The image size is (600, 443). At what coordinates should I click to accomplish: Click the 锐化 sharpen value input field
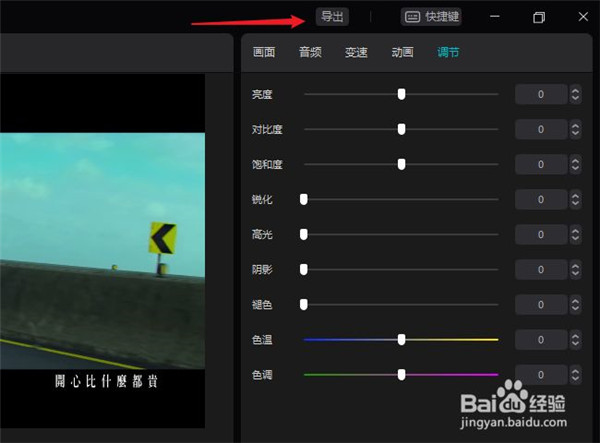tap(540, 200)
